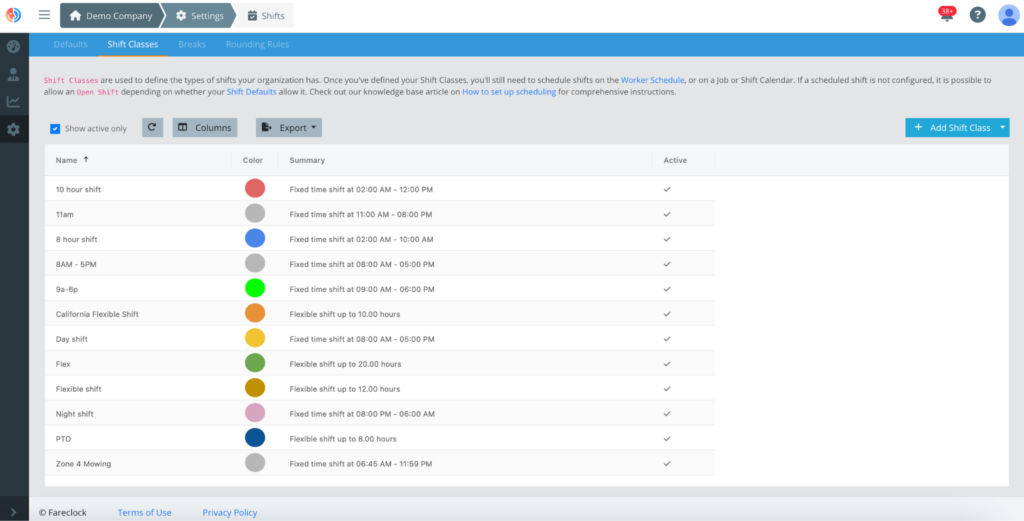Click the active checkmark for 10 hour shift
1024x521 pixels.
(667, 189)
